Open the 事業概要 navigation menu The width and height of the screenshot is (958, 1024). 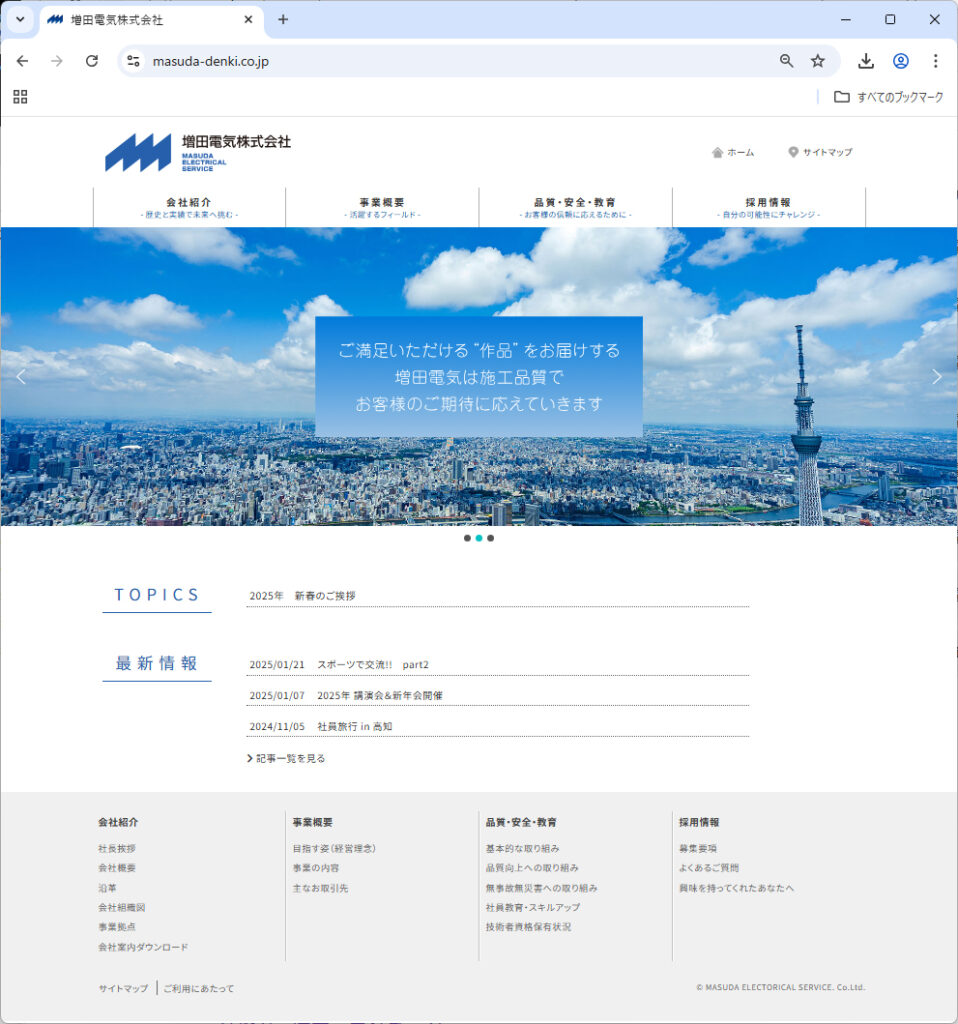pos(382,207)
